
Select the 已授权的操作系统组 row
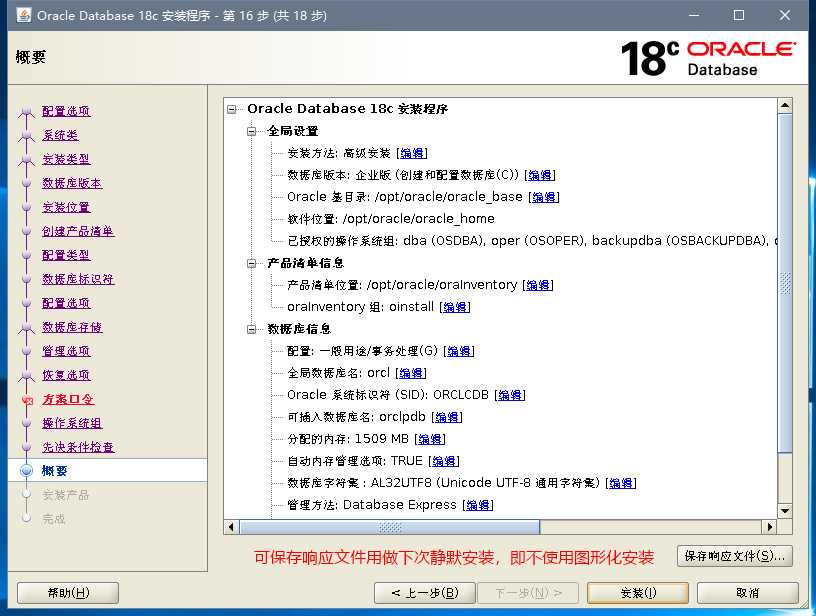click(x=532, y=241)
